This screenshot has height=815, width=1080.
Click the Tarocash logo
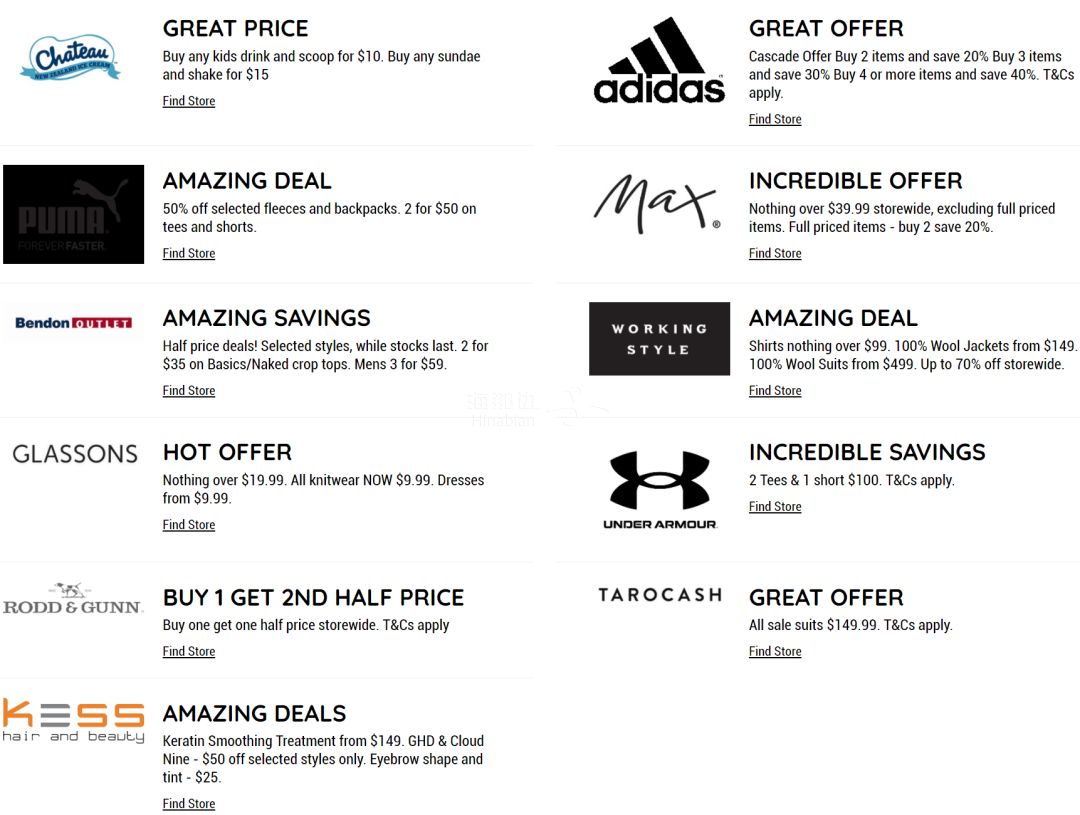[x=660, y=595]
